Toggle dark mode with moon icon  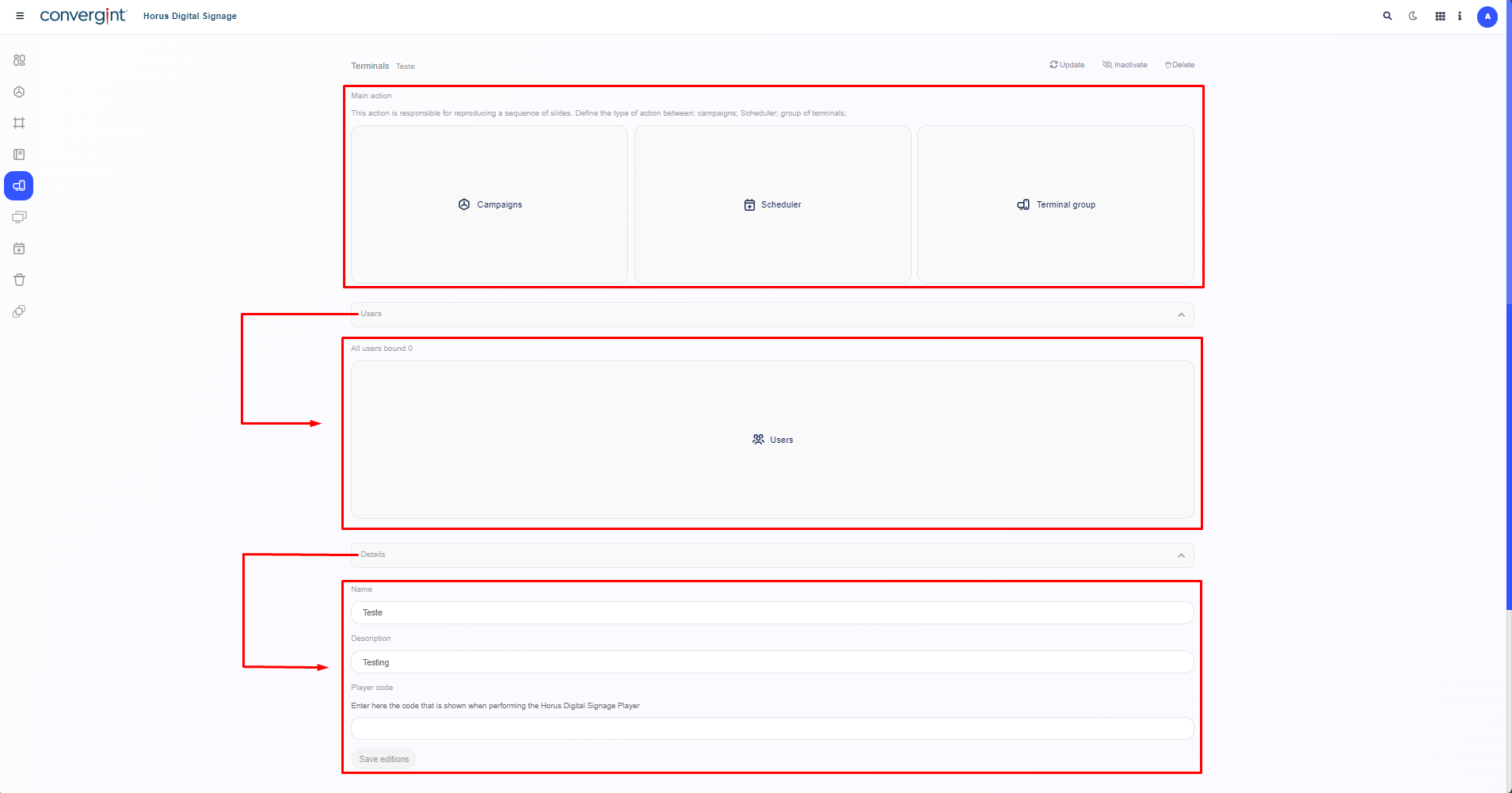pyautogui.click(x=1413, y=16)
